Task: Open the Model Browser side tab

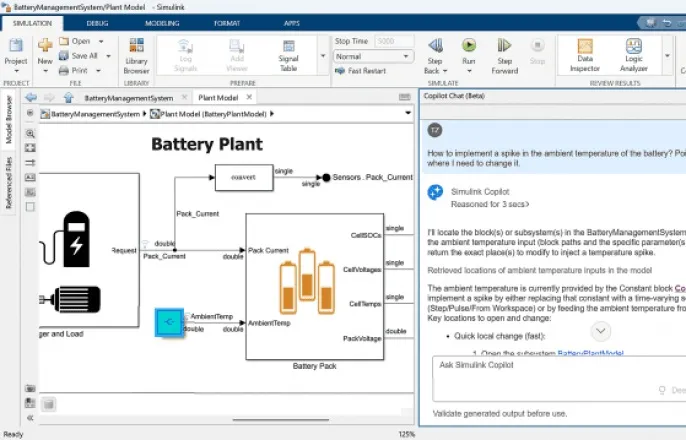Action: point(8,119)
